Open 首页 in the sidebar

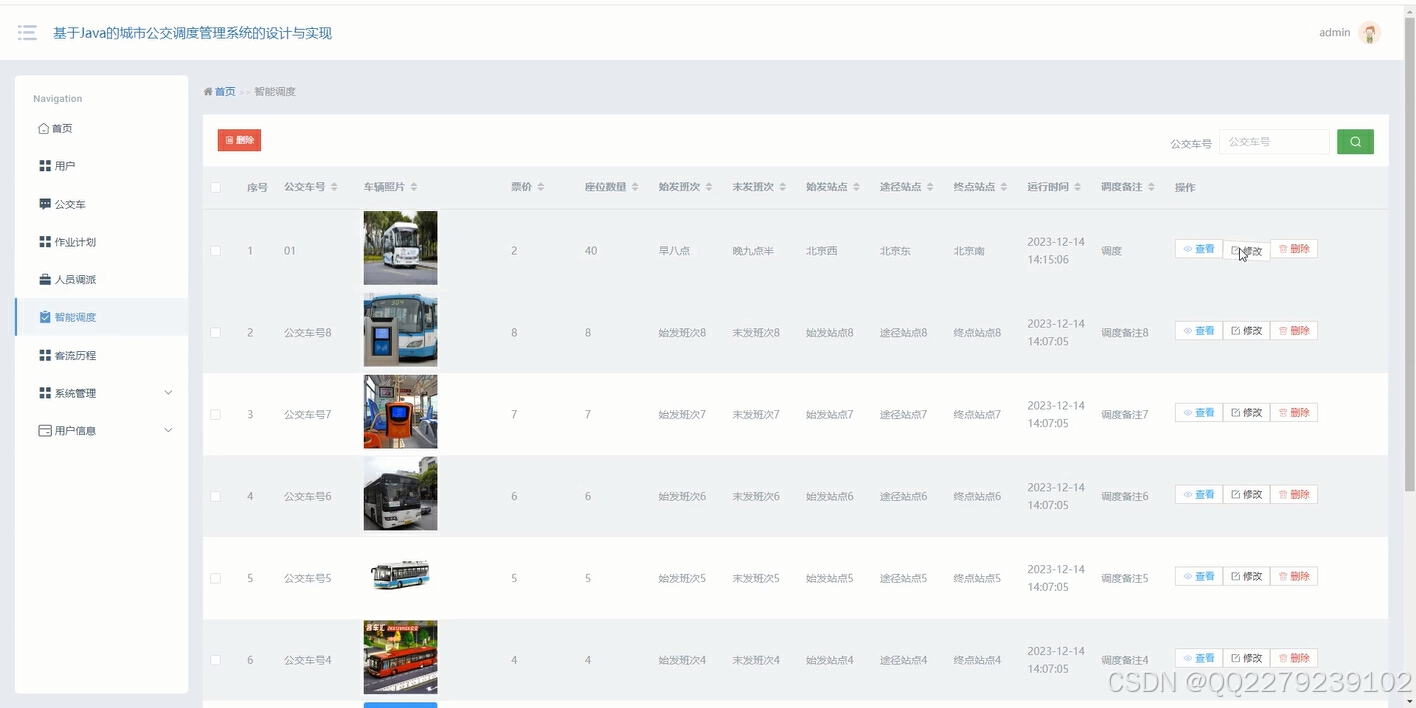pyautogui.click(x=101, y=129)
